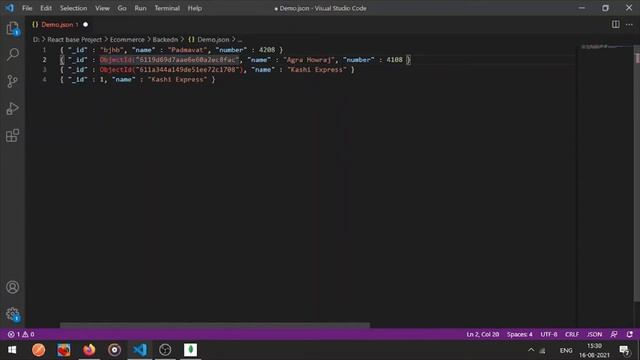Open the File menu
The width and height of the screenshot is (640, 360).
point(27,8)
